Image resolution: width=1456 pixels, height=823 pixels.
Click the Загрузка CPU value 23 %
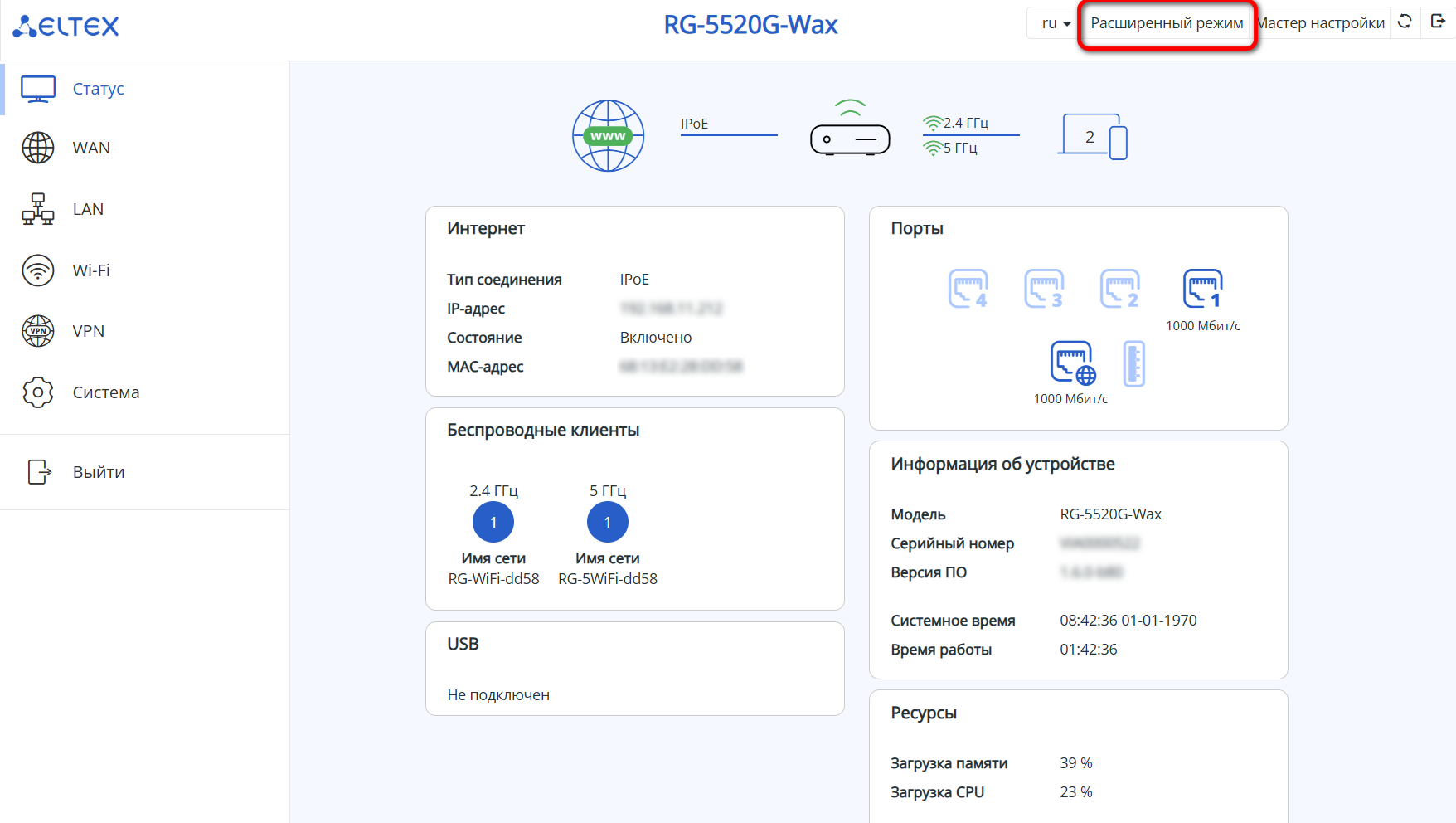1075,792
